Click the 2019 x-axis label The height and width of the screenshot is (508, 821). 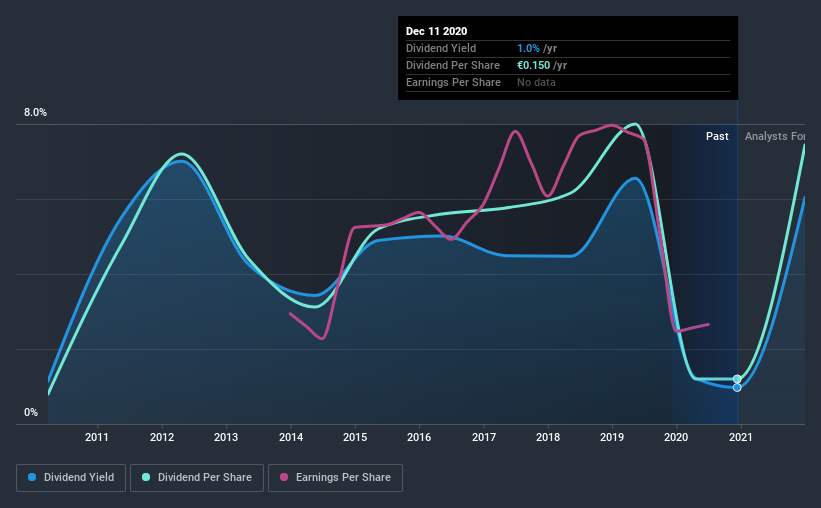point(612,437)
